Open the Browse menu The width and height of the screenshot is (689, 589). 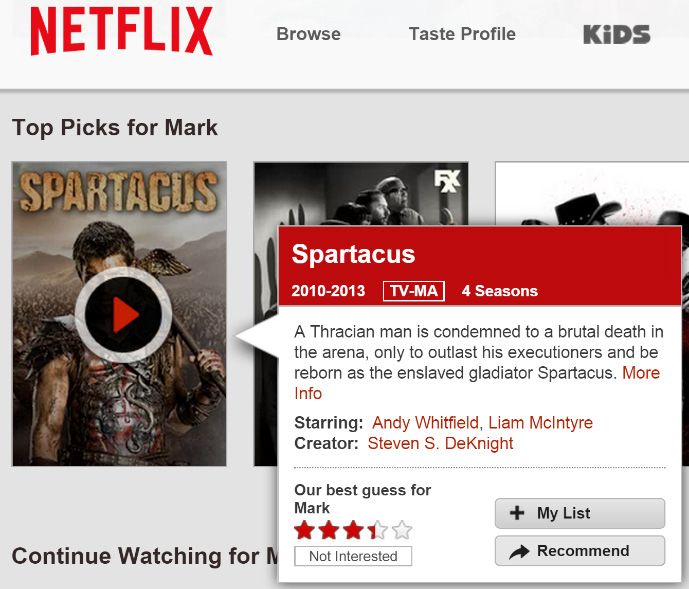(308, 34)
